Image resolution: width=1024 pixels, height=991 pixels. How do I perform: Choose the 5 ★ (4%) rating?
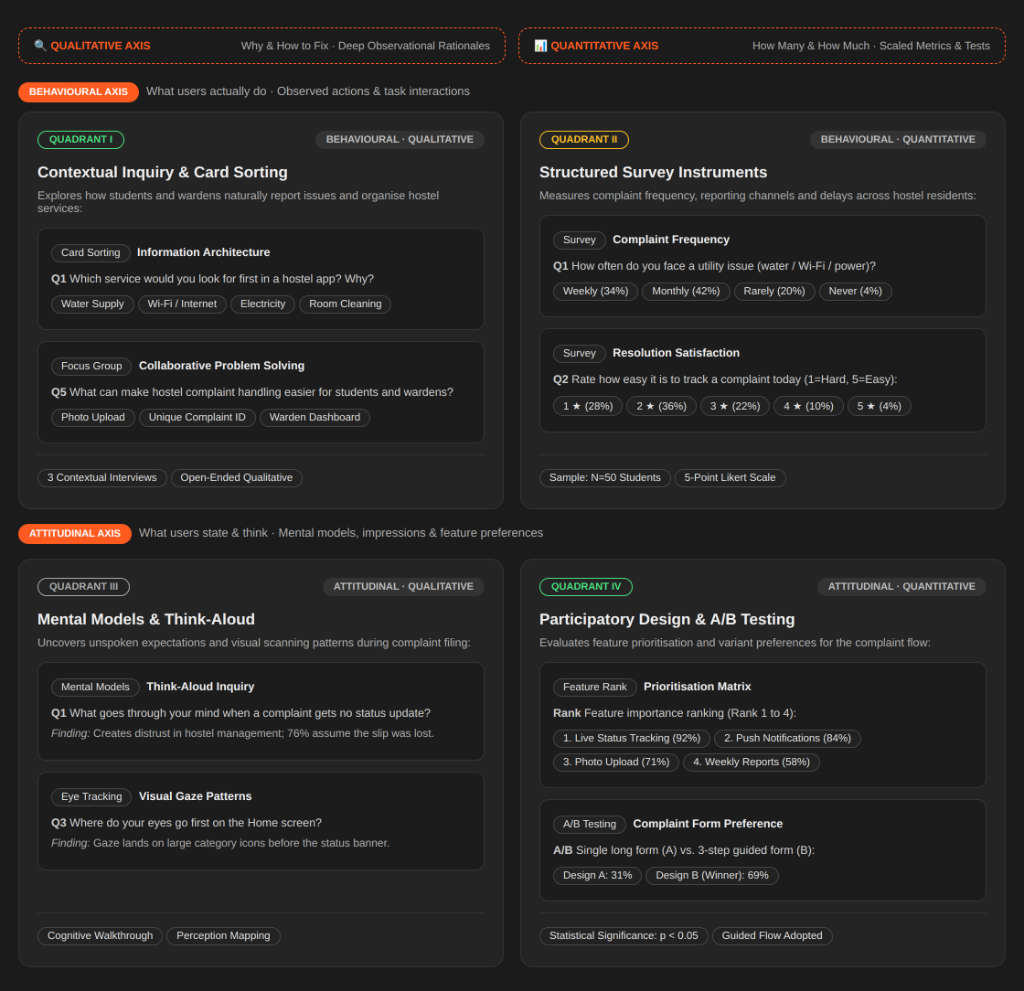tap(879, 406)
